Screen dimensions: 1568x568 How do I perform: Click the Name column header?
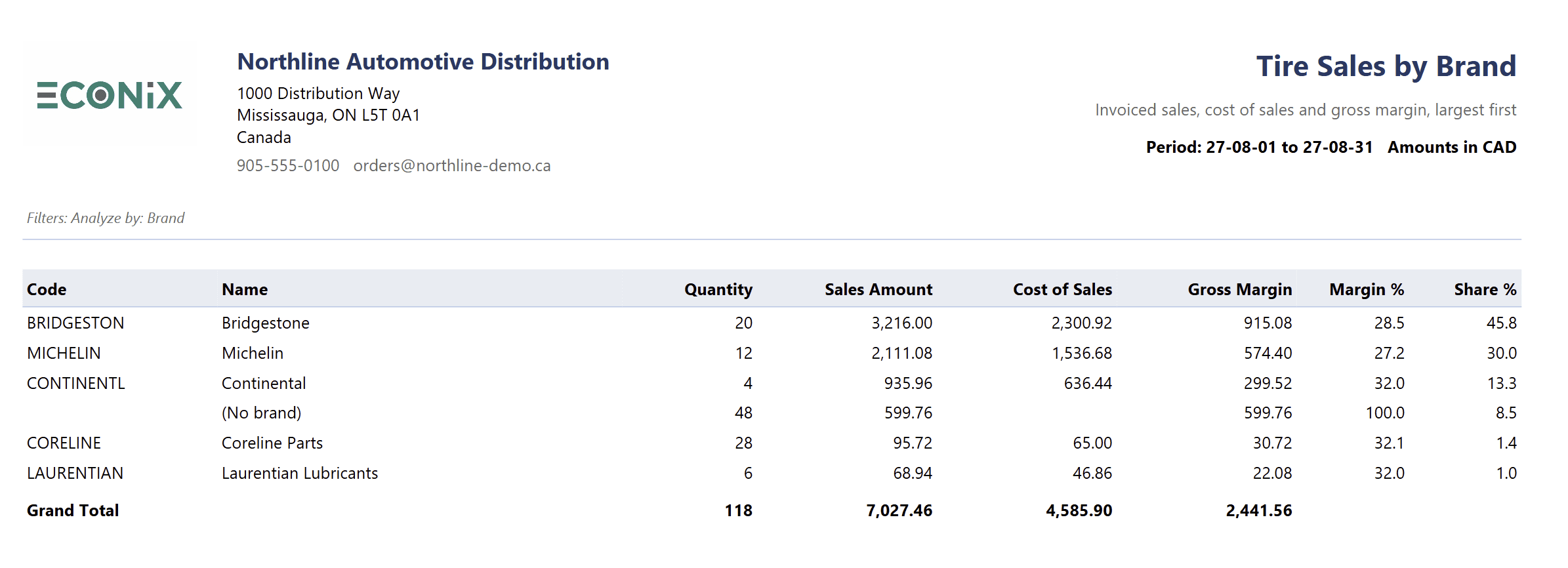[245, 289]
